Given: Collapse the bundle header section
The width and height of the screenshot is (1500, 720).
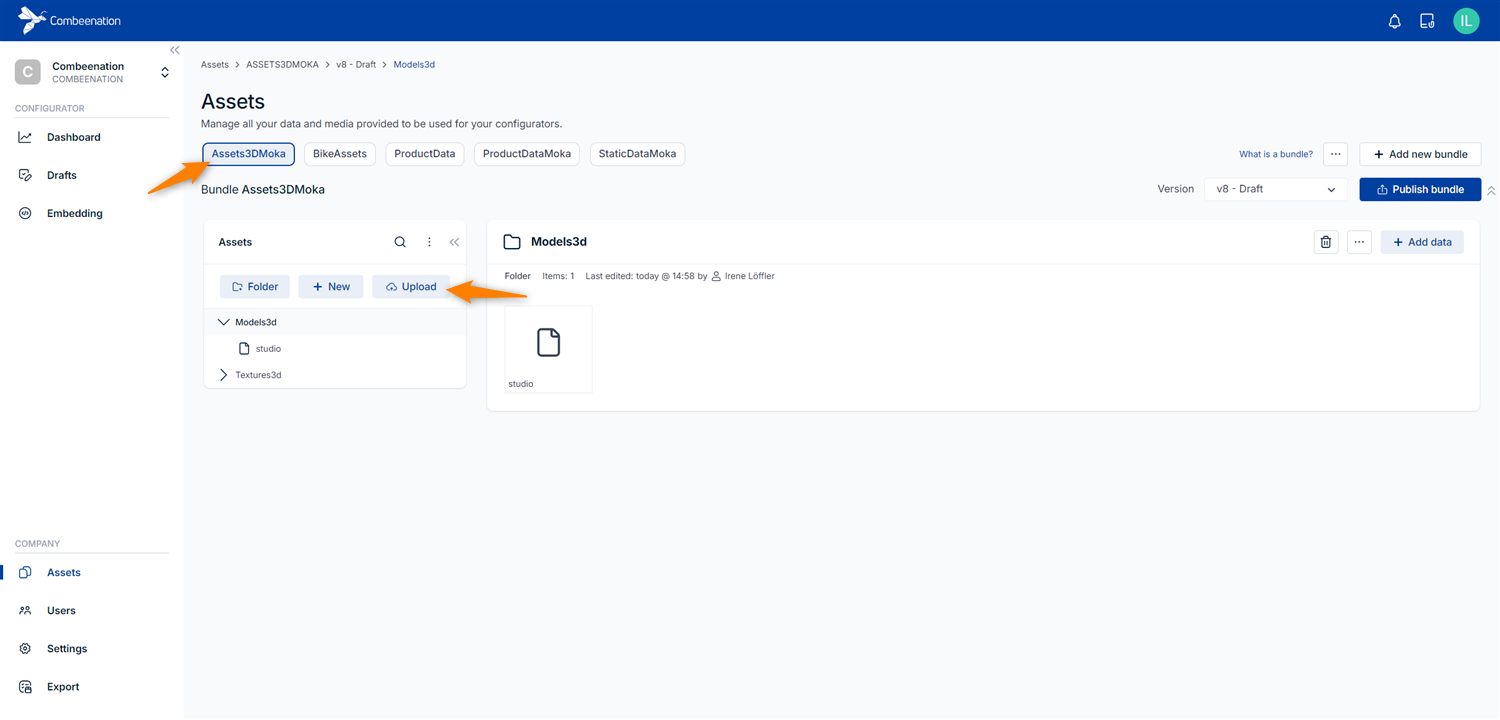Looking at the screenshot, I should coord(1491,190).
